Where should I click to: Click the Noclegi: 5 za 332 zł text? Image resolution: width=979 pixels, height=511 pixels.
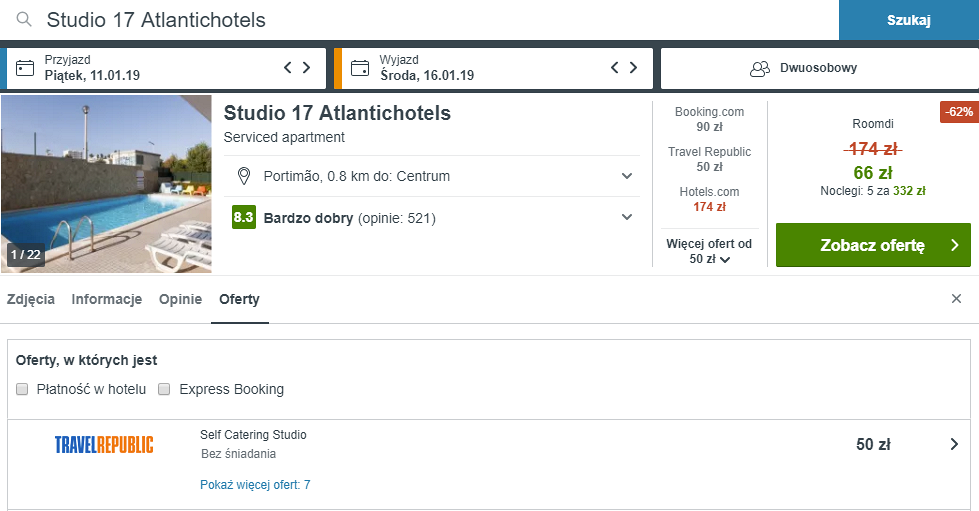click(873, 191)
